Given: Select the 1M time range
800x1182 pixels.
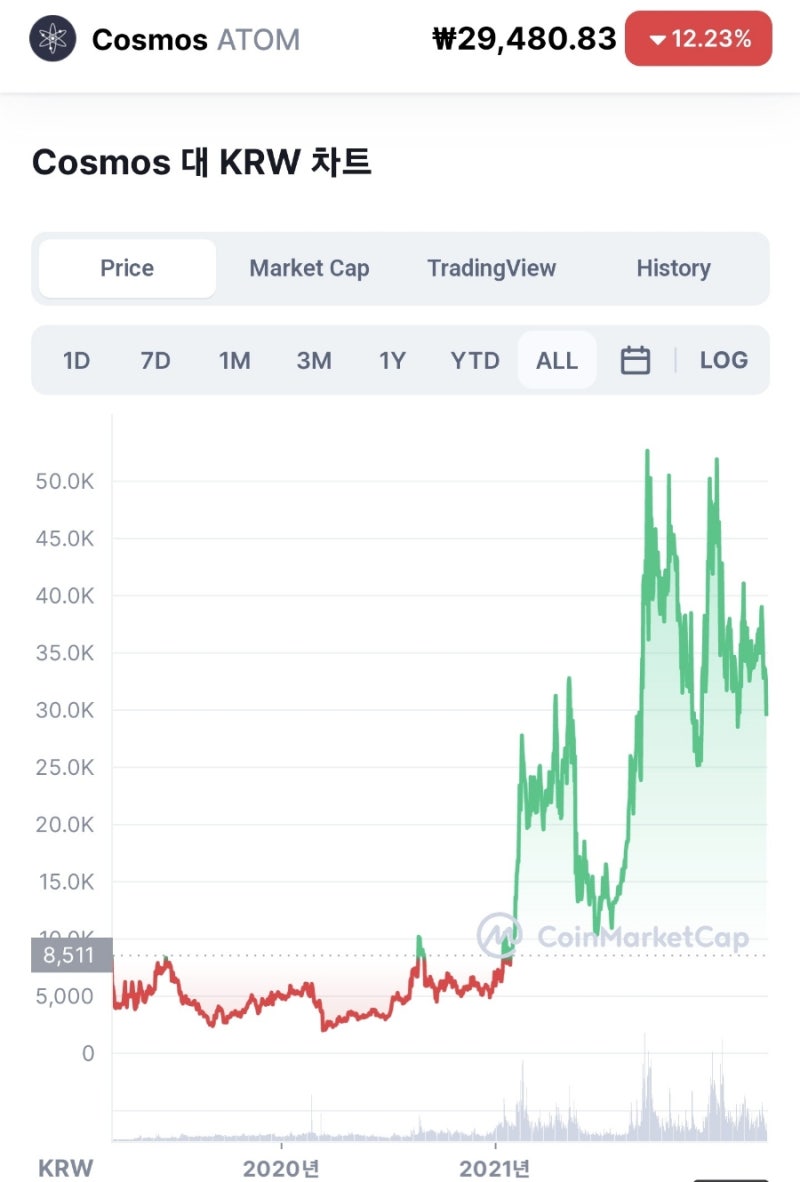Looking at the screenshot, I should point(235,360).
